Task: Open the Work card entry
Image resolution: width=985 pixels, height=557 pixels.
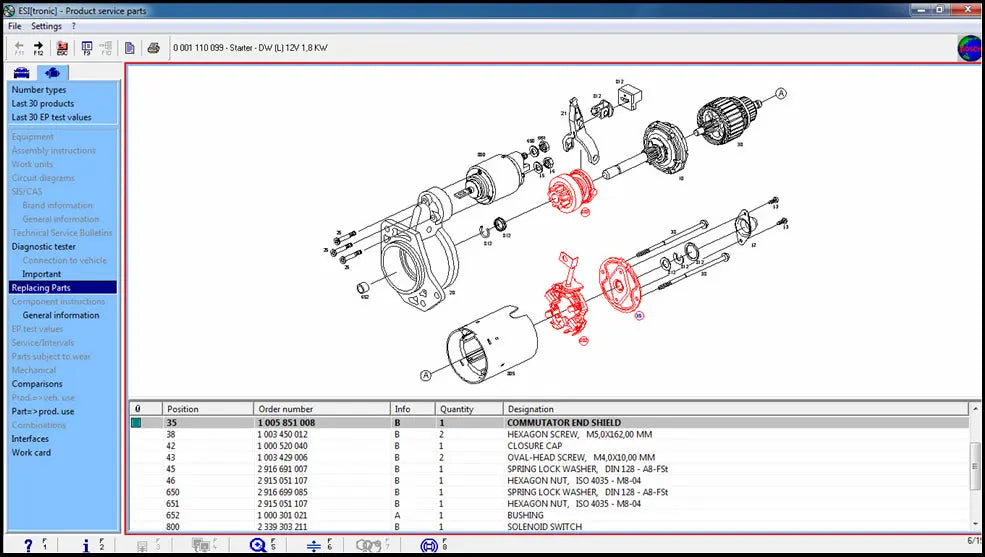Action: 31,452
